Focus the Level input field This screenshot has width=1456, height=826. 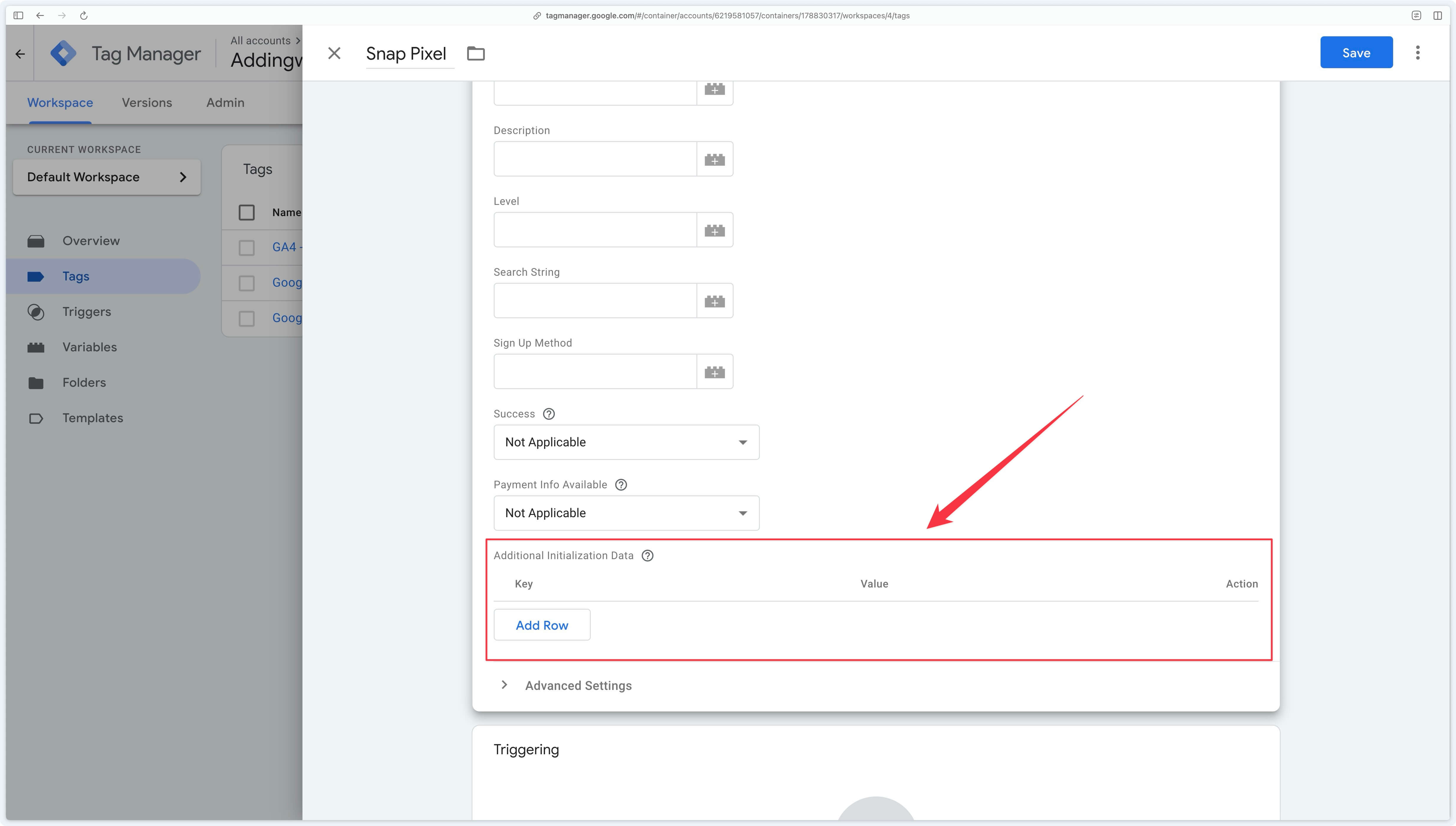click(595, 230)
